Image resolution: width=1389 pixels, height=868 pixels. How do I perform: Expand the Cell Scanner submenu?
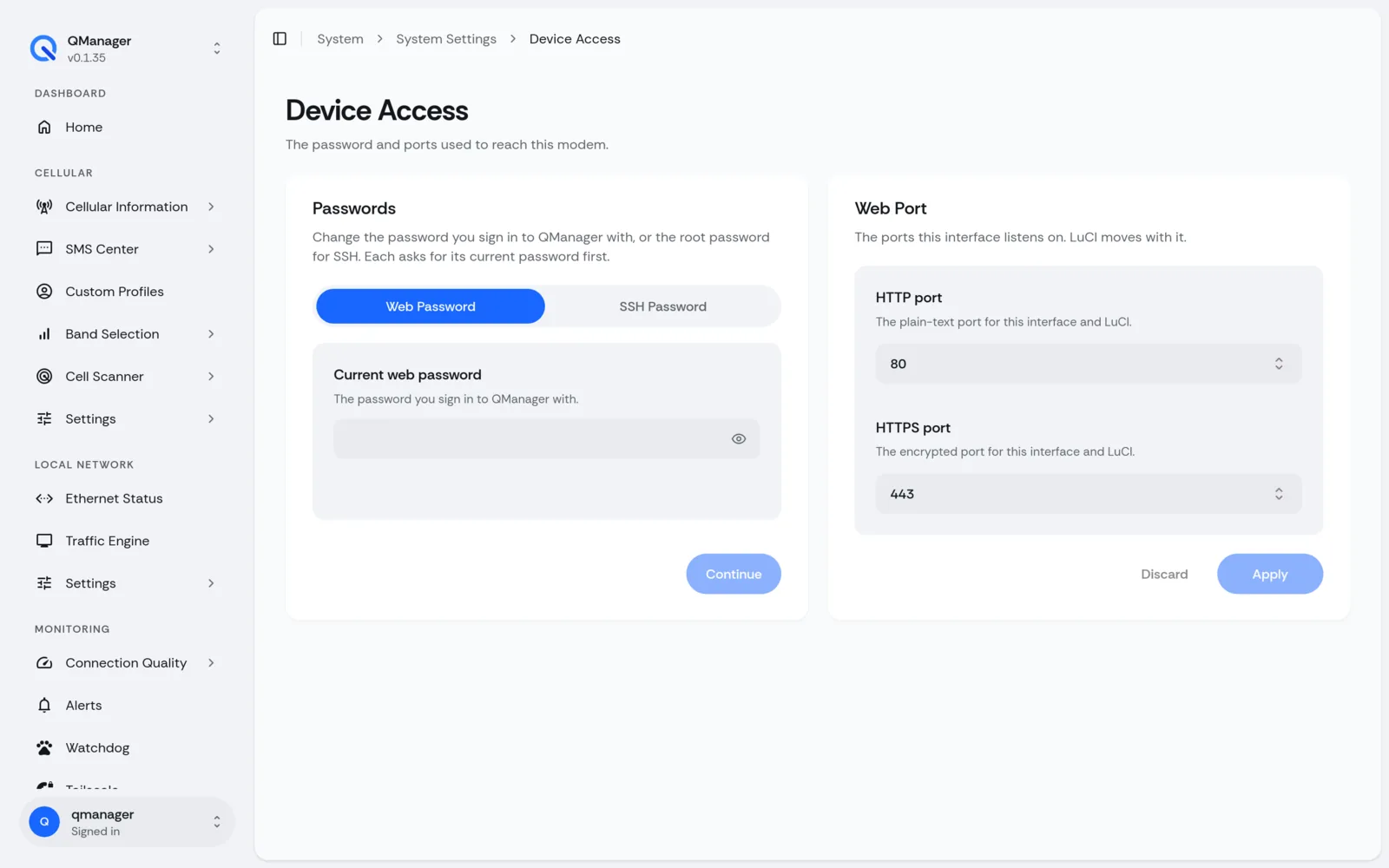click(x=211, y=376)
